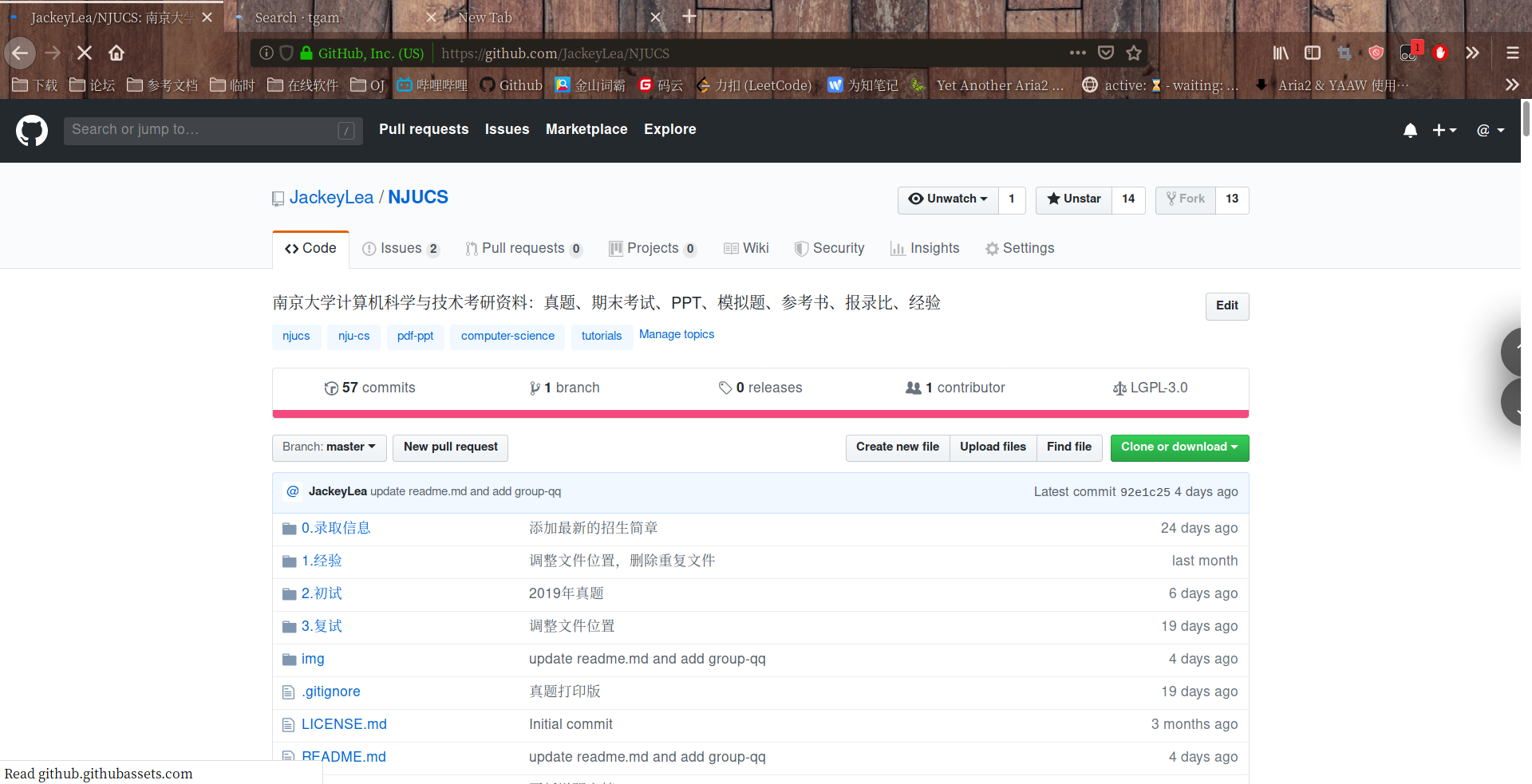Open the LICENSE.md file

(x=344, y=725)
